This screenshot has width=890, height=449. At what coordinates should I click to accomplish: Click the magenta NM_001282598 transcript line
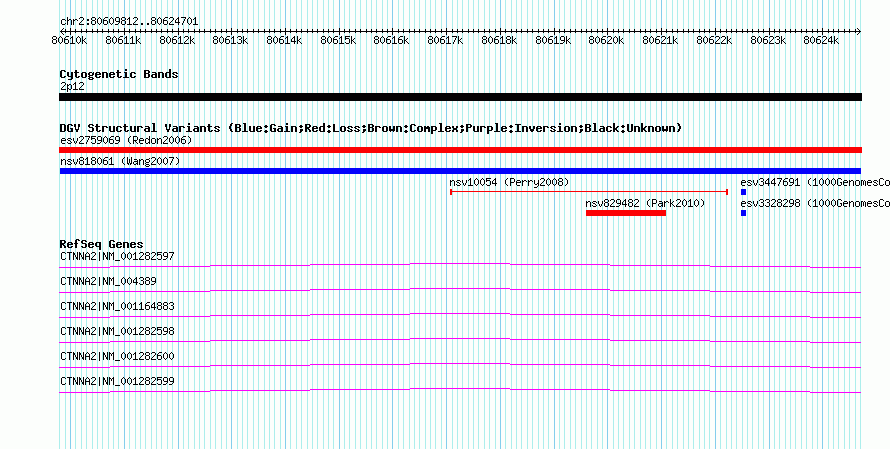tap(460, 340)
